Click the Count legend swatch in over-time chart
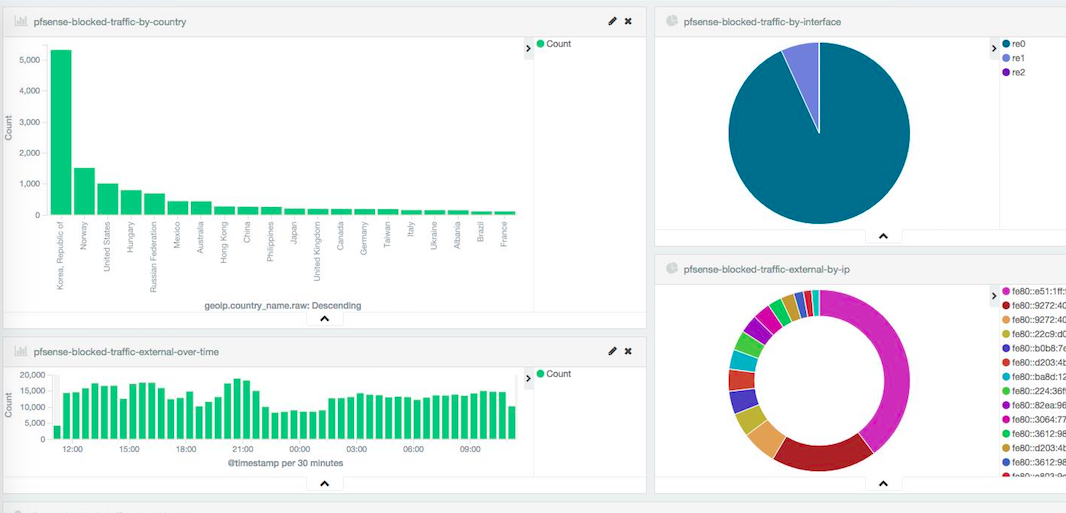 click(x=540, y=373)
